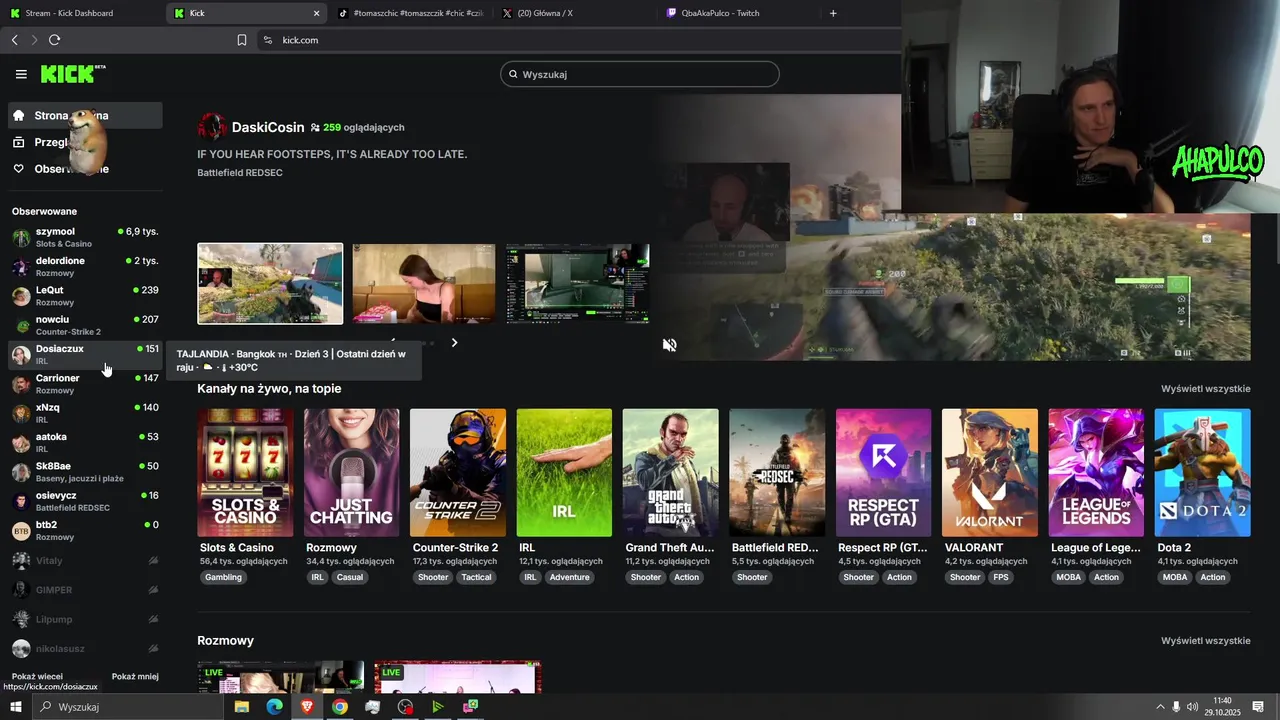1280x720 pixels.
Task: Open League of Legends category card
Action: click(1096, 472)
